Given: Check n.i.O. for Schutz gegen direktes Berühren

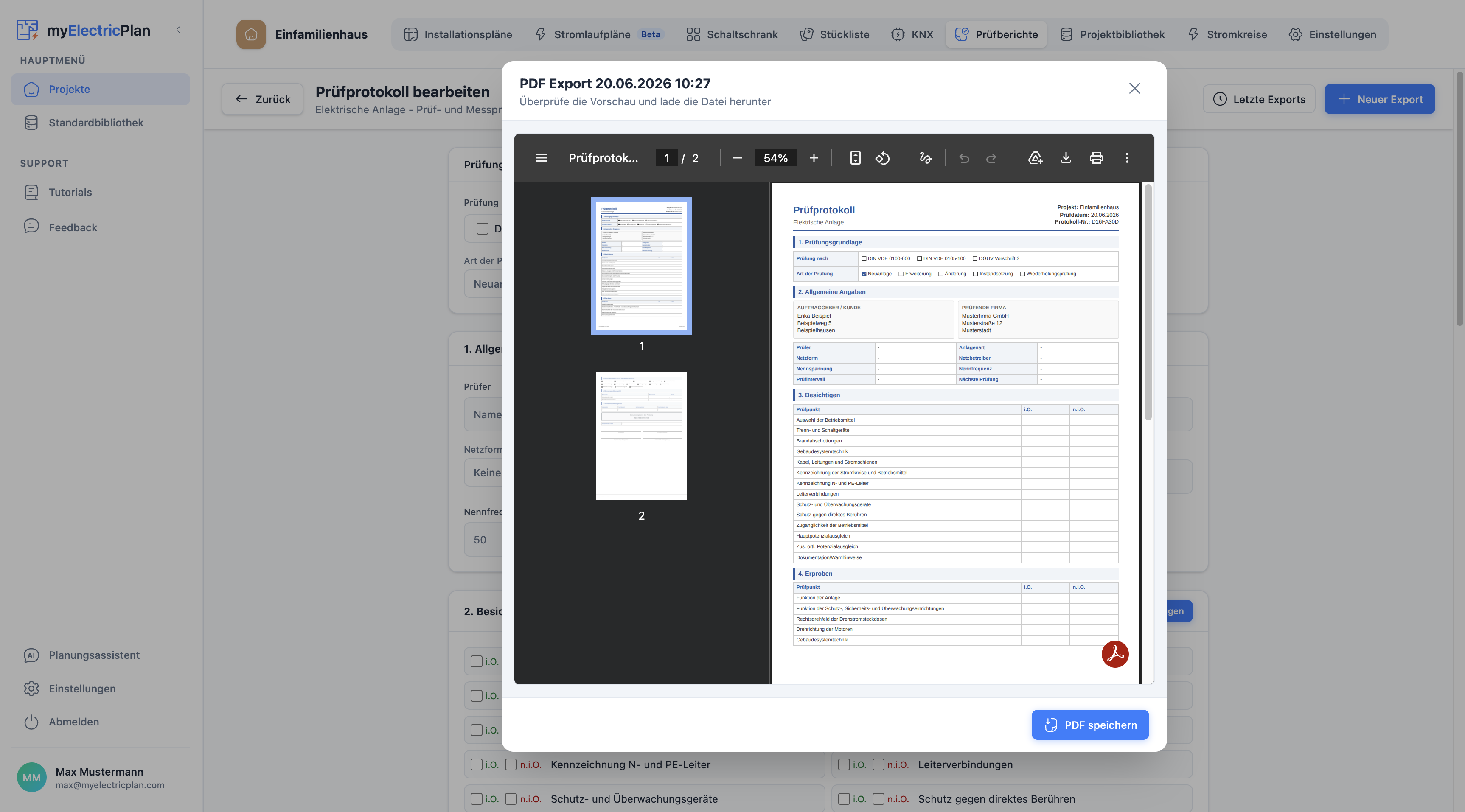Looking at the screenshot, I should pyautogui.click(x=878, y=799).
